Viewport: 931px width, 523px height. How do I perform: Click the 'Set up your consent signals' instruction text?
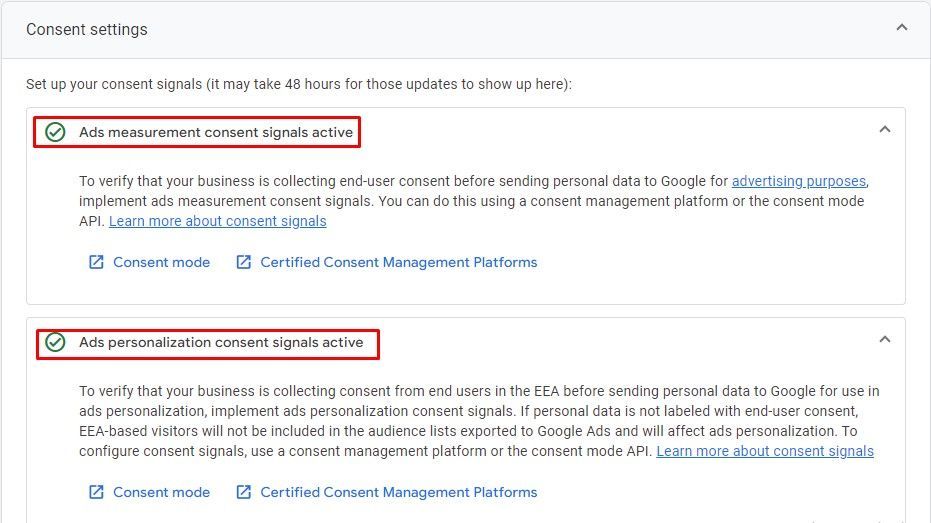pos(298,84)
